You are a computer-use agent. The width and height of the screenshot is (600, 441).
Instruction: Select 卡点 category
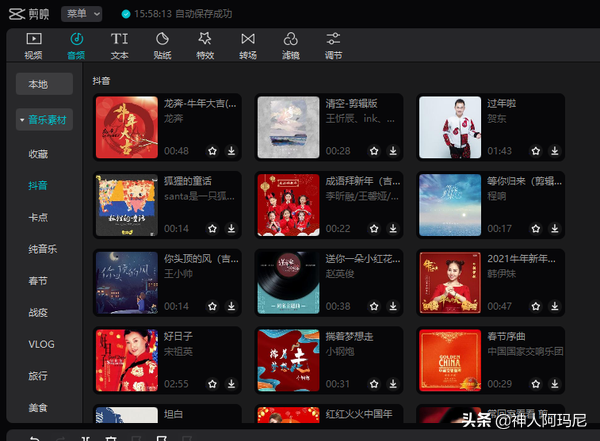[38, 217]
